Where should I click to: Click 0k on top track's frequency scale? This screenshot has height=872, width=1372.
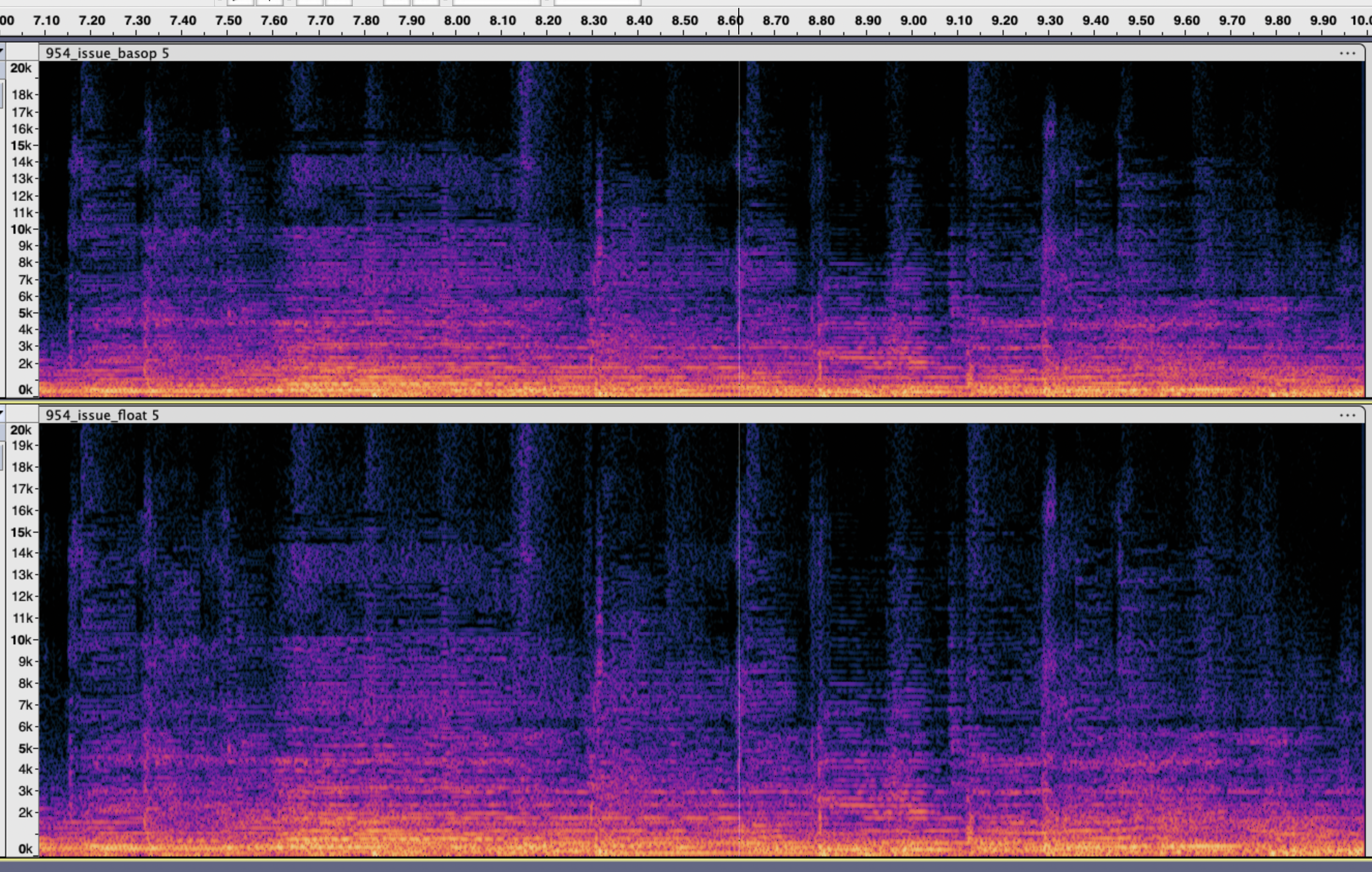coord(25,389)
